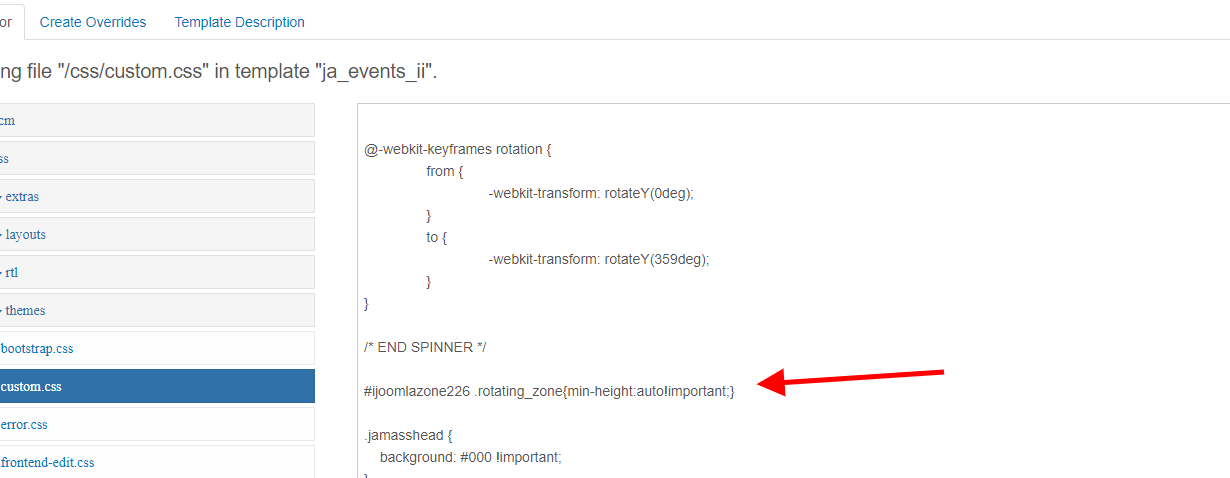Image resolution: width=1230 pixels, height=478 pixels.
Task: Click the background: #000 !important line
Action: pyautogui.click(x=471, y=457)
